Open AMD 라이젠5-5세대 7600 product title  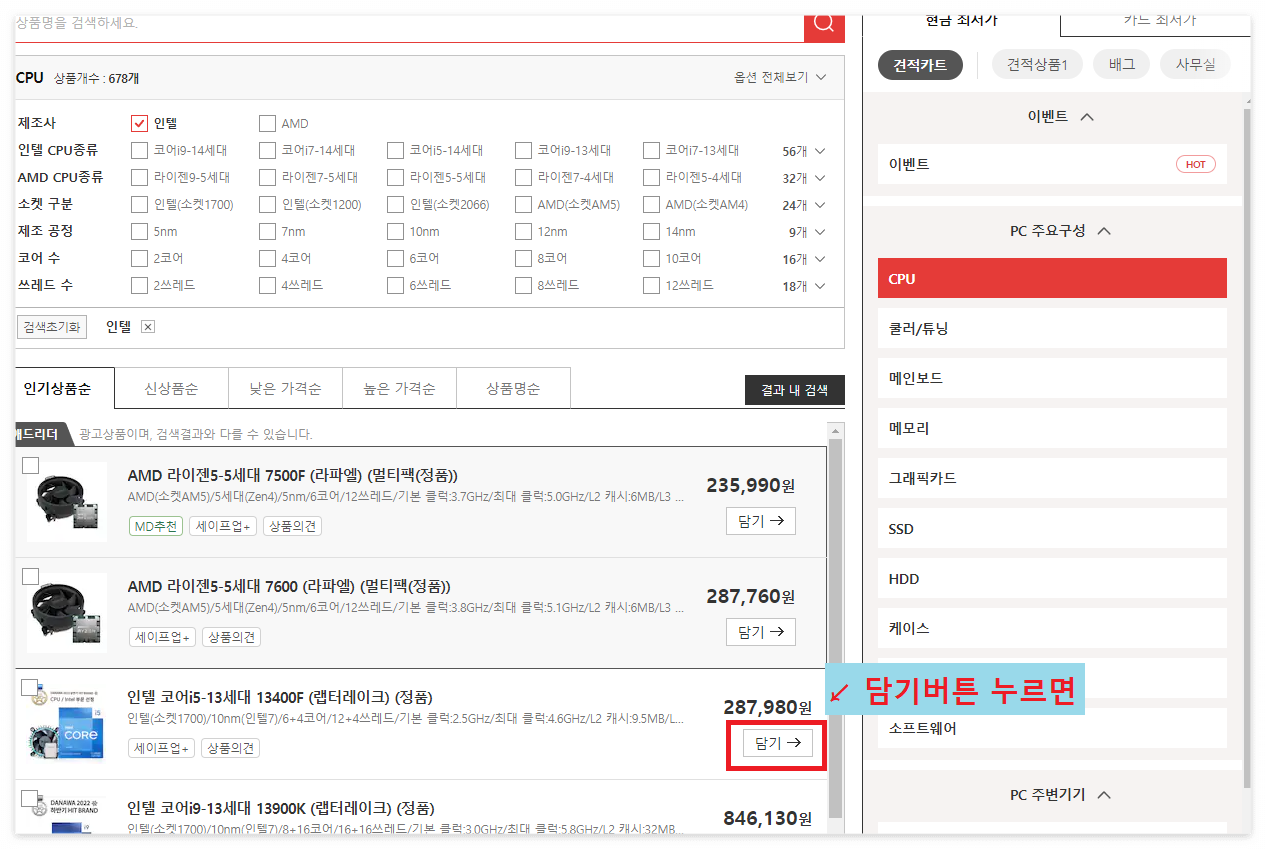(x=289, y=586)
